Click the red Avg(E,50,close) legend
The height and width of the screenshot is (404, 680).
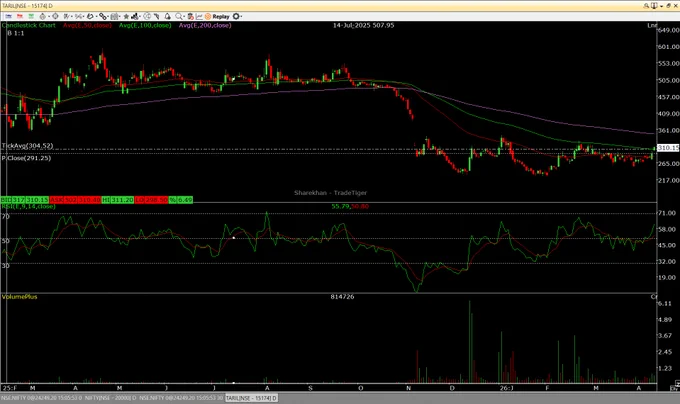87,25
